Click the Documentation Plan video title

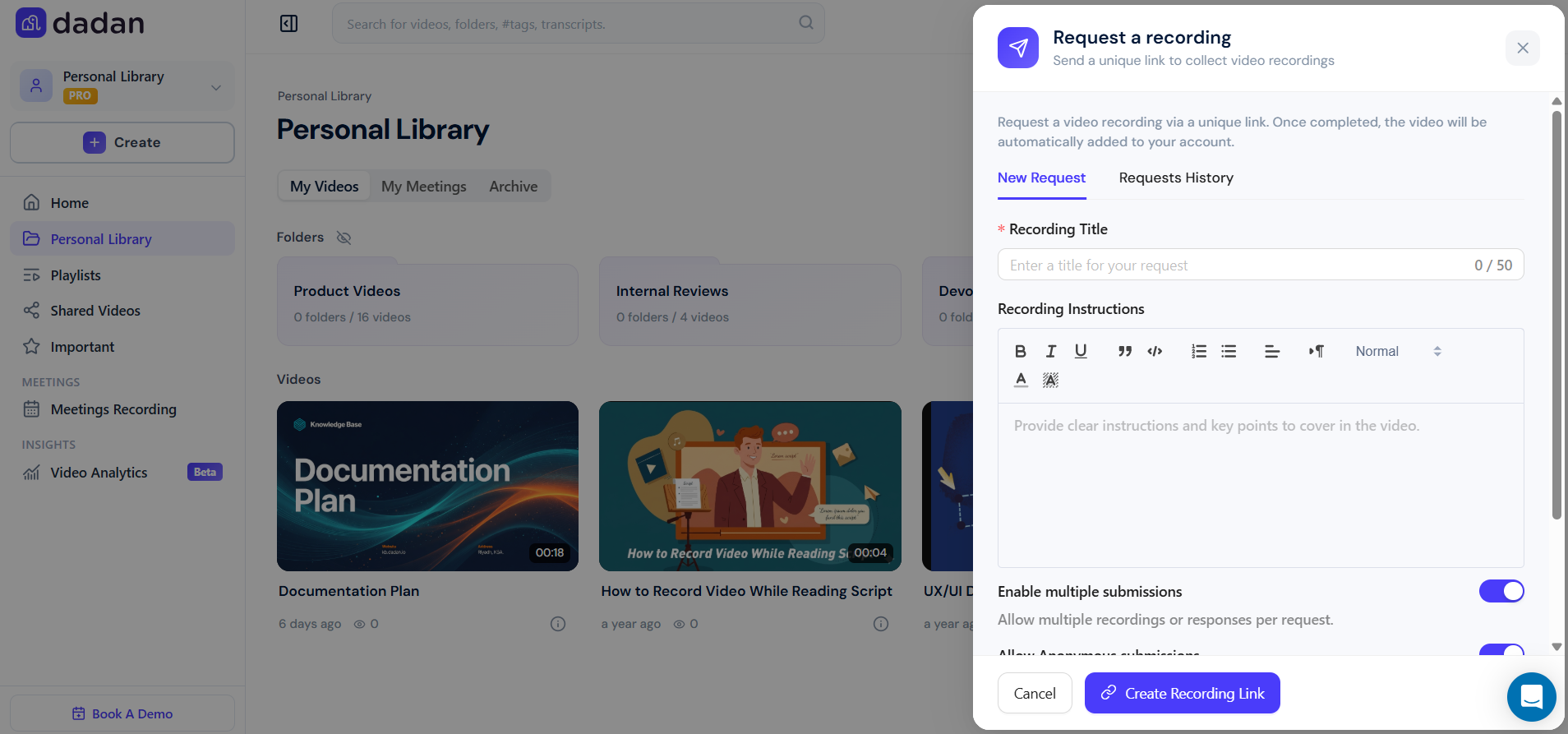(348, 591)
